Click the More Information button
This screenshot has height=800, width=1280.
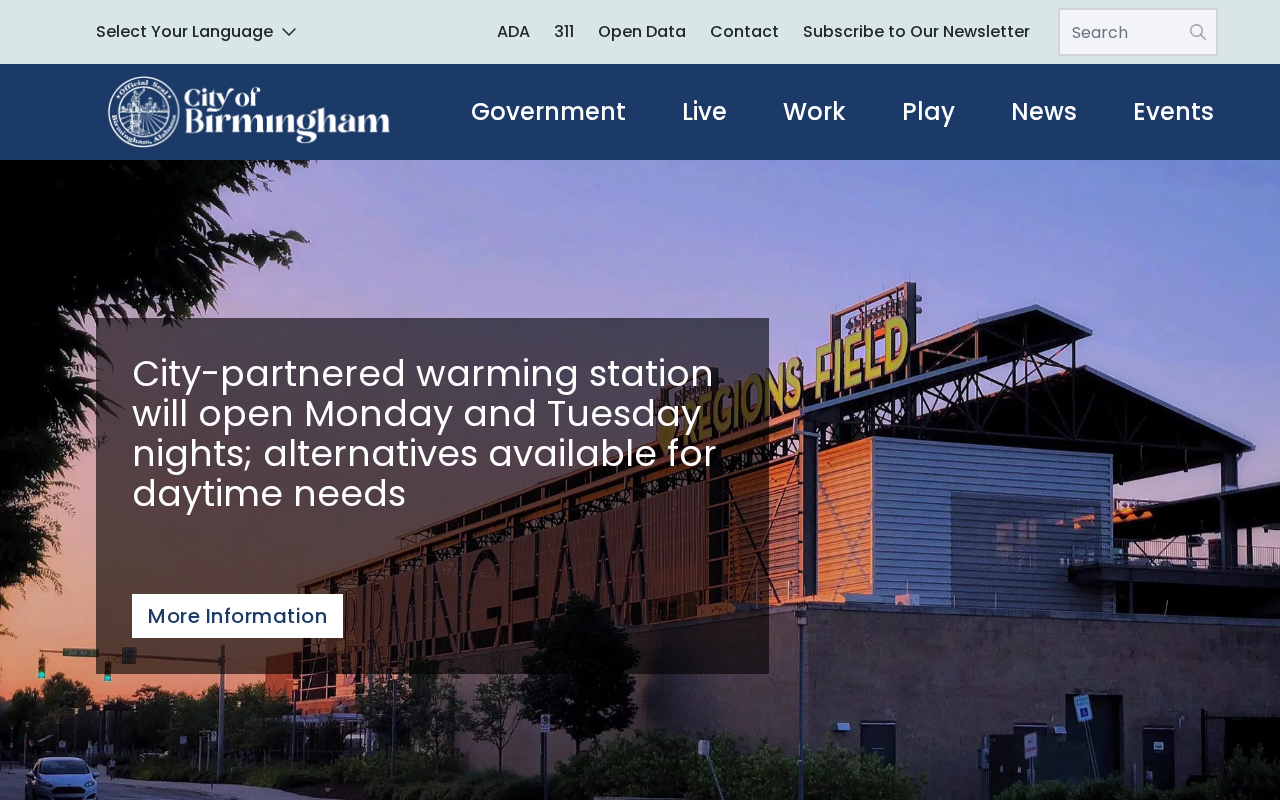coord(237,616)
